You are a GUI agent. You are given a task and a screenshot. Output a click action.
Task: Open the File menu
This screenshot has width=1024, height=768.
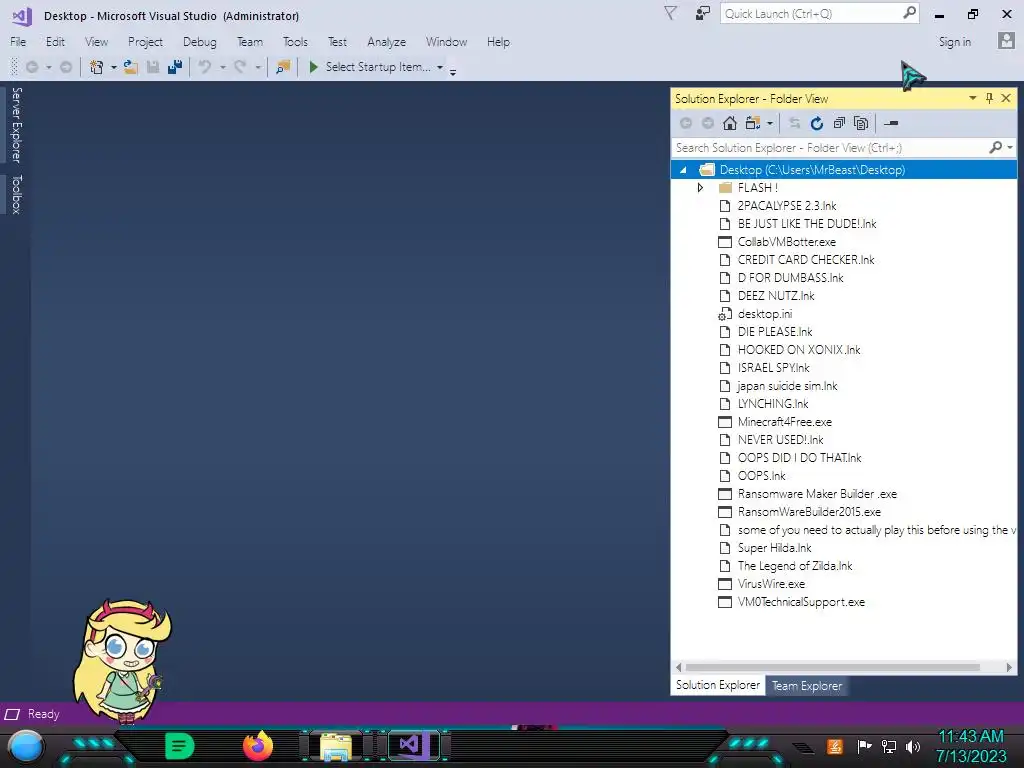(18, 42)
